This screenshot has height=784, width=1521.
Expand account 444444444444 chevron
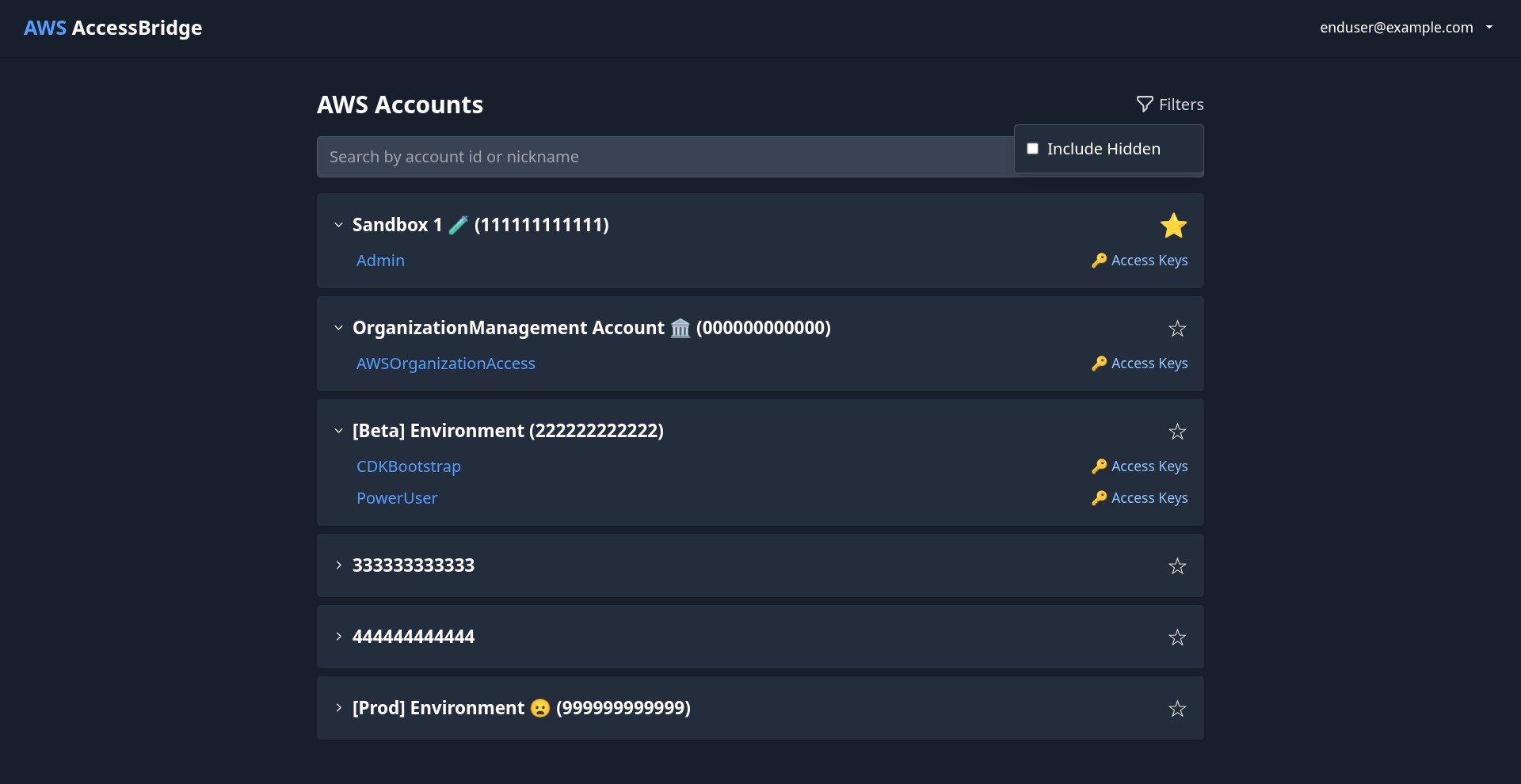pos(338,637)
